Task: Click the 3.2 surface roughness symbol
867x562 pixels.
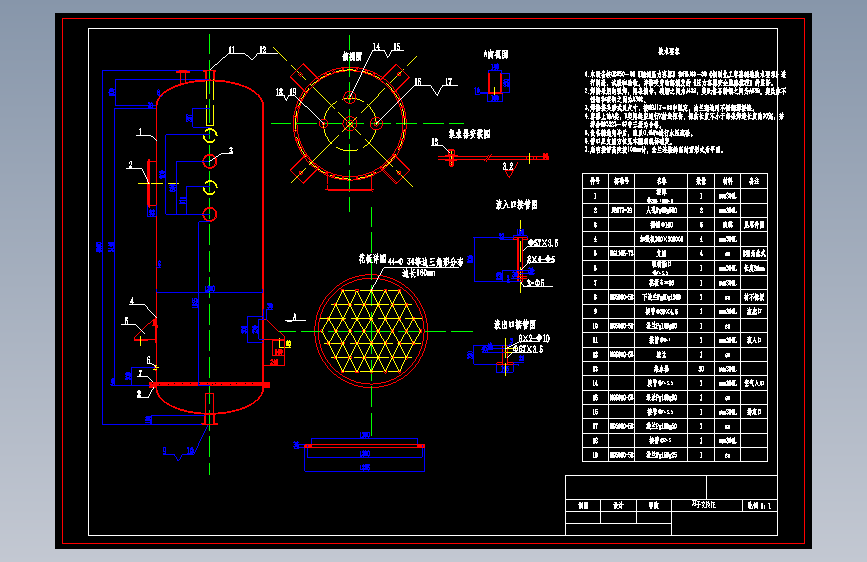Action: (508, 168)
